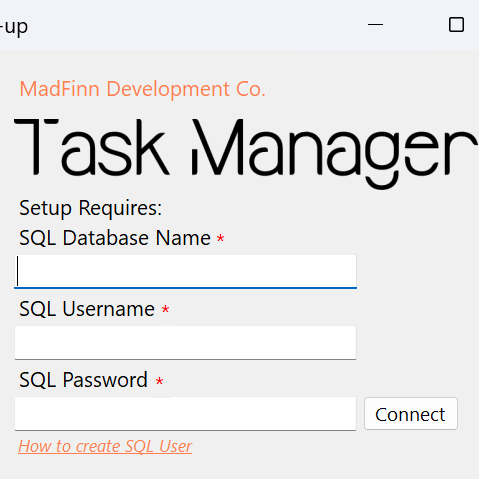The width and height of the screenshot is (479, 479).
Task: Click the red asterisk beside SQL Password
Action: click(x=159, y=381)
